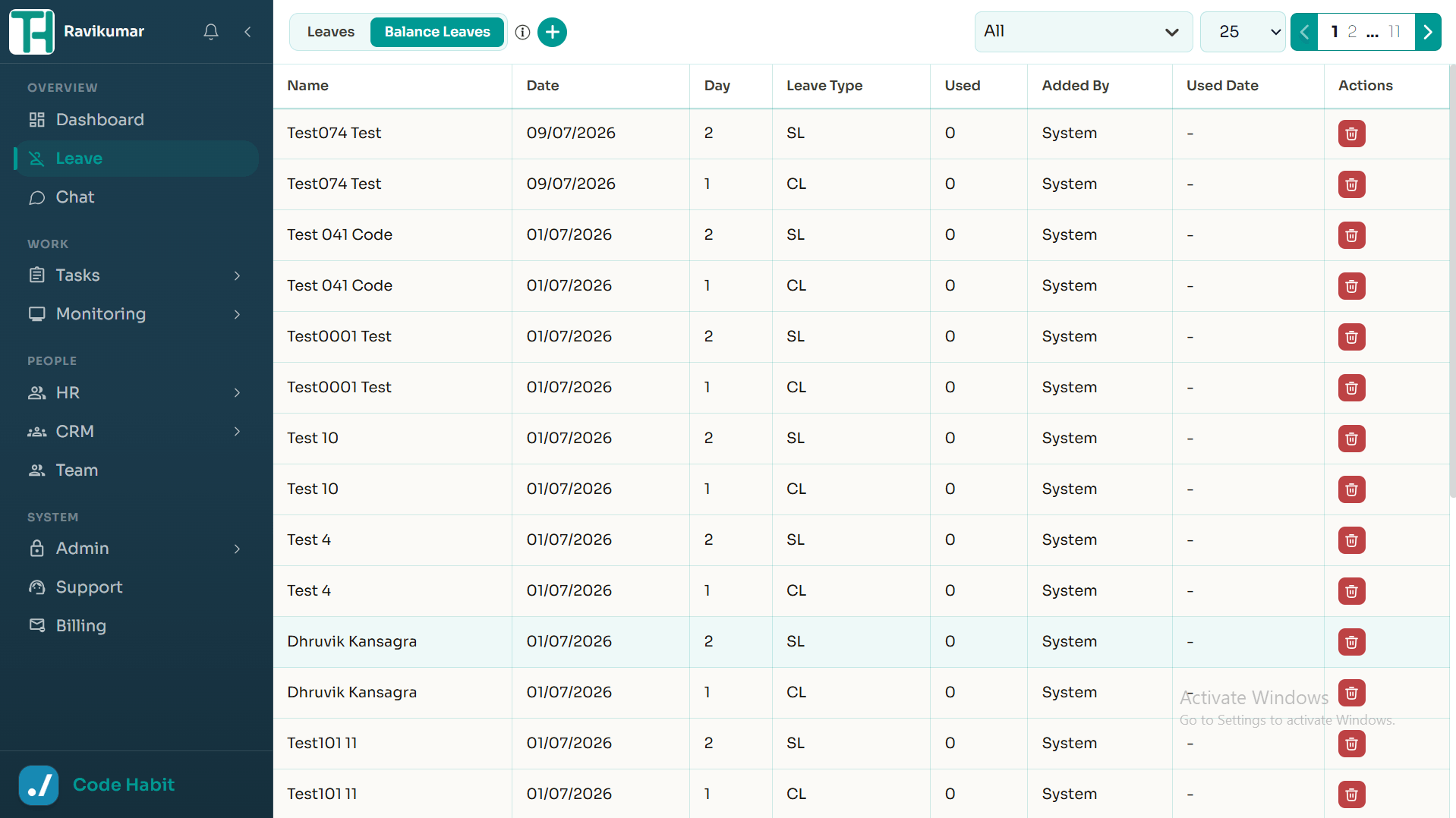This screenshot has width=1456, height=818.
Task: Delete the Test101 11 CL row
Action: click(x=1351, y=794)
